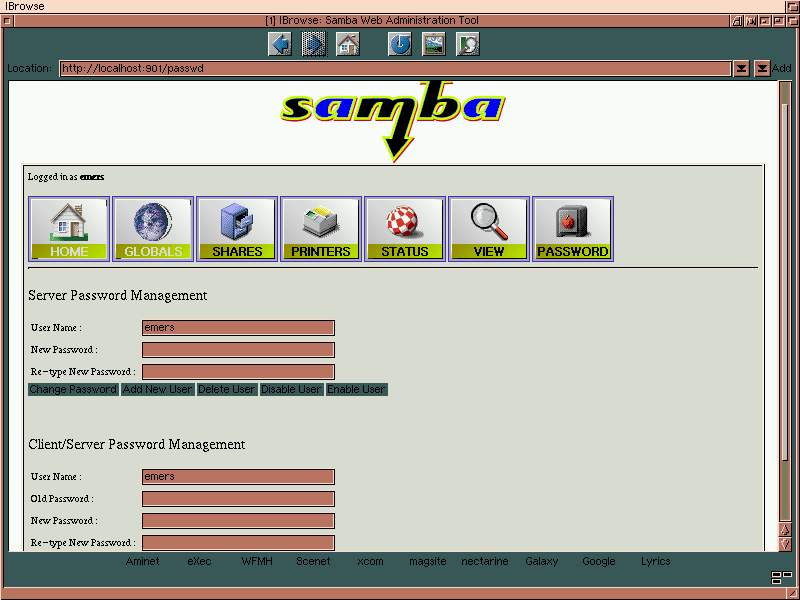This screenshot has width=800, height=600.
Task: Click the Disable User button
Action: 291,389
